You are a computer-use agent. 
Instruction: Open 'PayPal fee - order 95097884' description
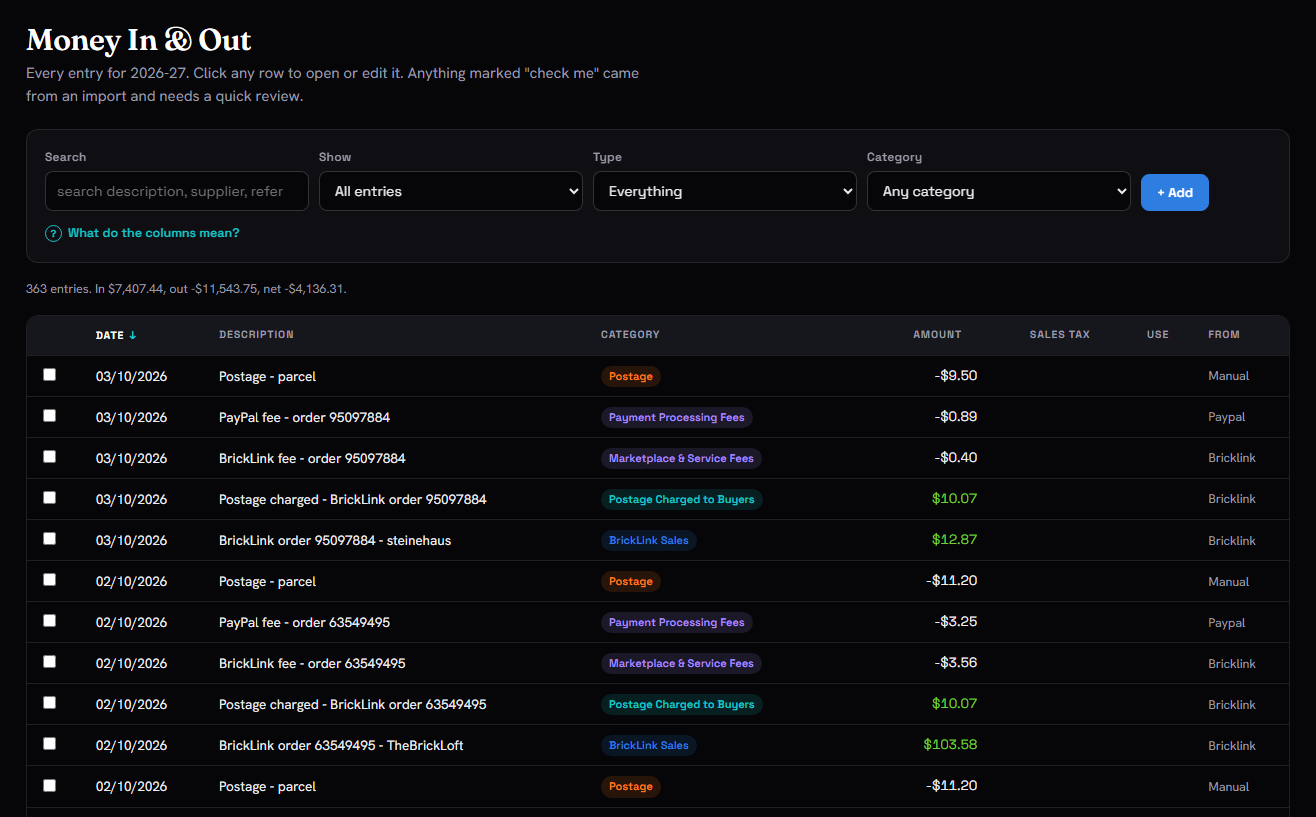pos(304,417)
